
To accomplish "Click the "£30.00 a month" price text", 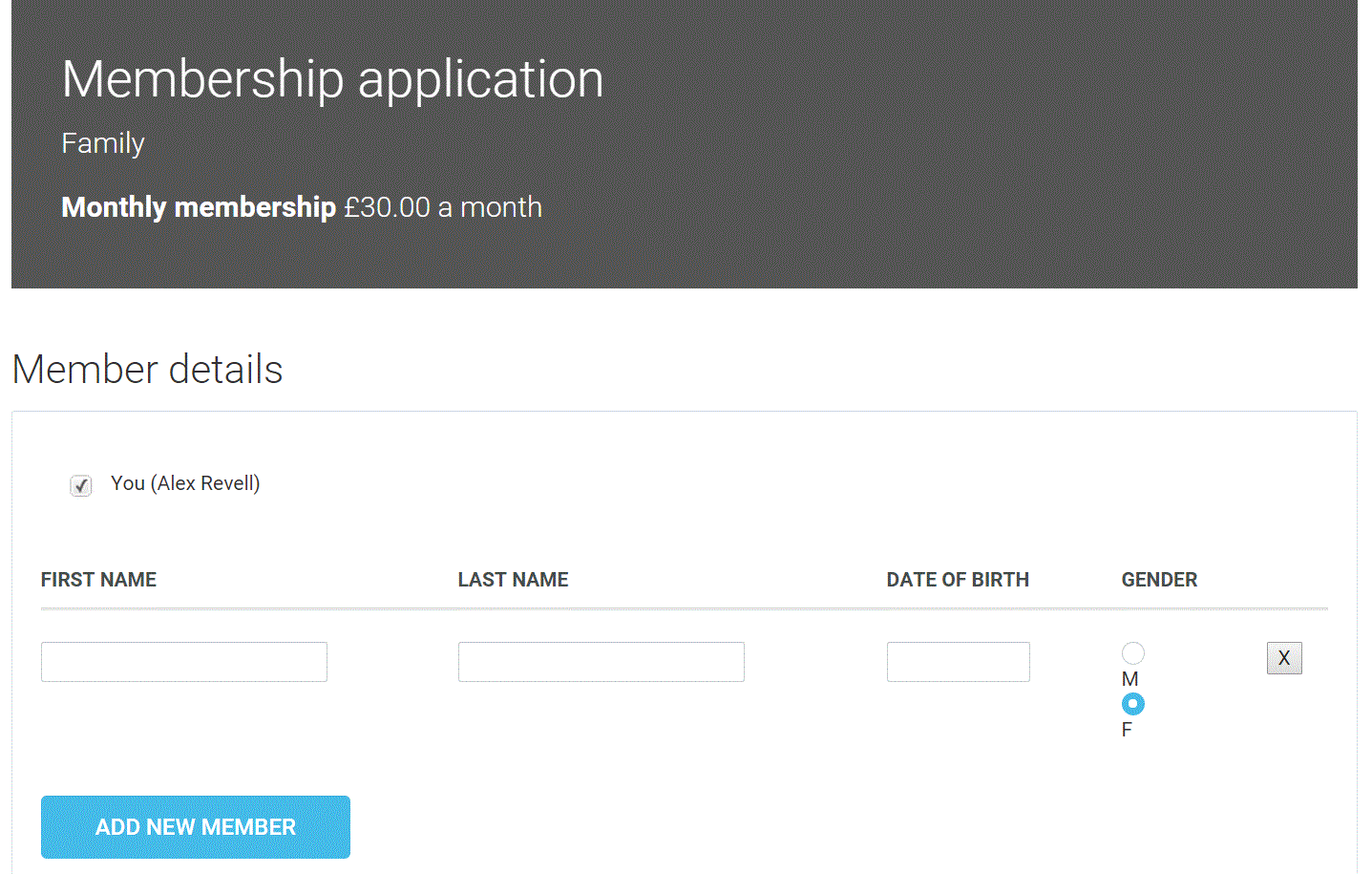I will pos(443,207).
